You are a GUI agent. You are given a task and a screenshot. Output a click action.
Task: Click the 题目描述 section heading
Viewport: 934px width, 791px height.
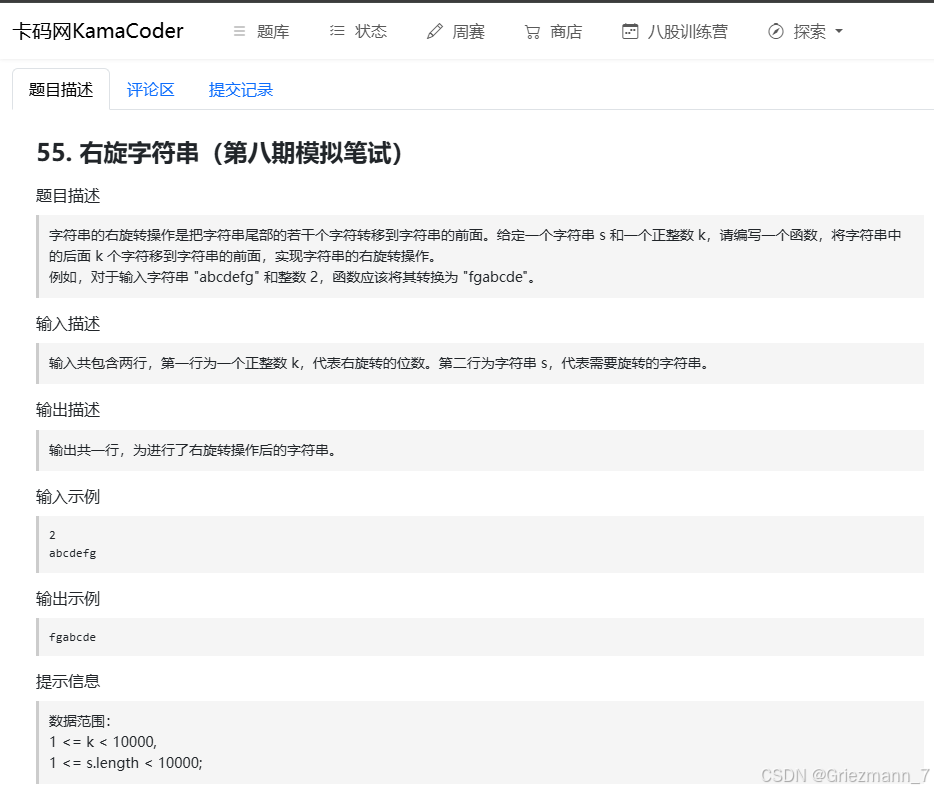(68, 195)
